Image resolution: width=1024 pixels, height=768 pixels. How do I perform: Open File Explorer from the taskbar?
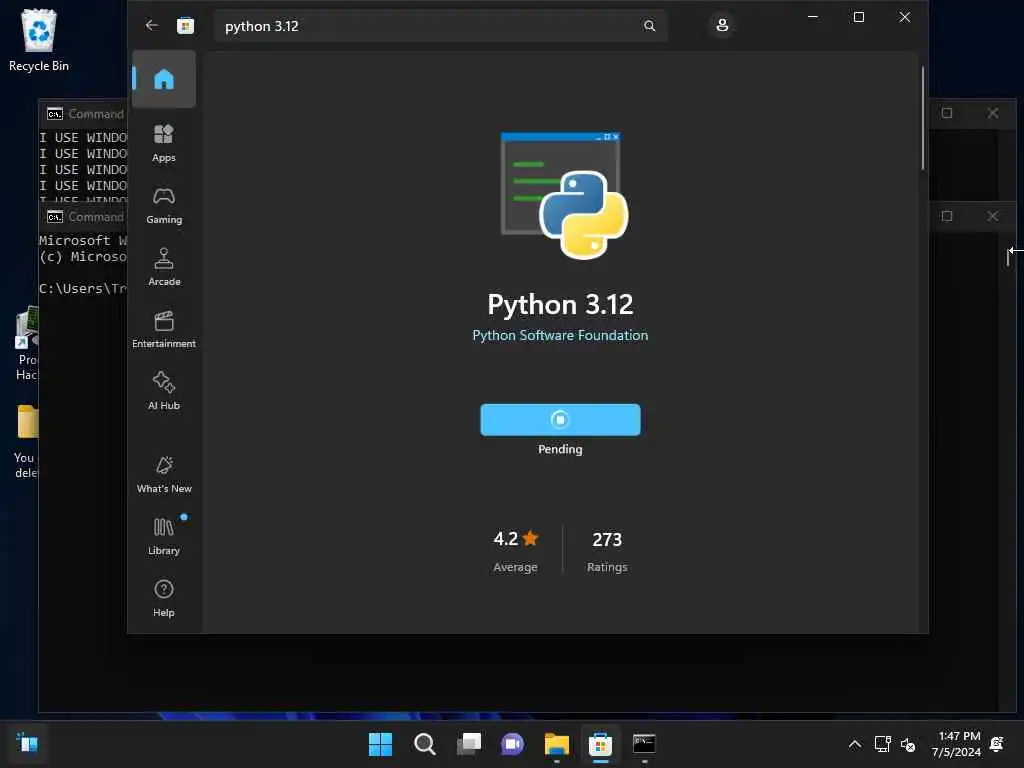556,744
